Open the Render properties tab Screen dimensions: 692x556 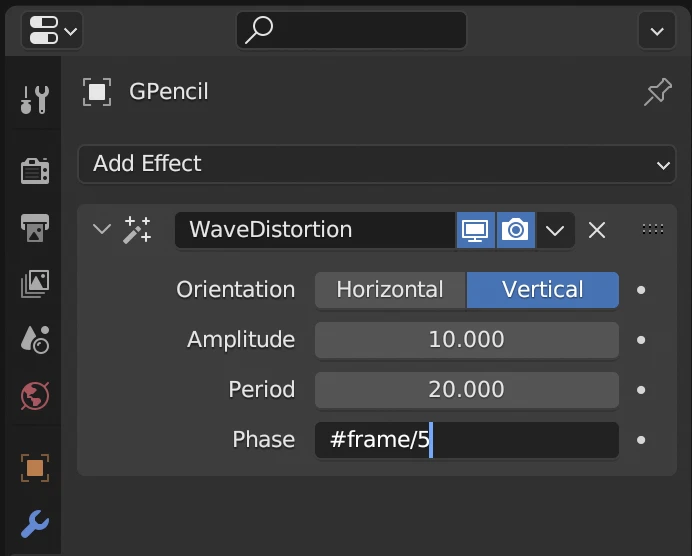coord(35,170)
